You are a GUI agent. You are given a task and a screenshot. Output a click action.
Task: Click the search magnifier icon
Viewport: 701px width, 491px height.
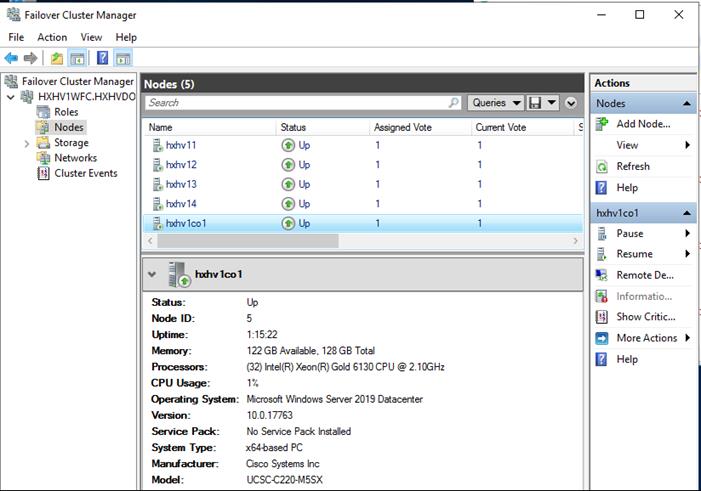pyautogui.click(x=453, y=103)
